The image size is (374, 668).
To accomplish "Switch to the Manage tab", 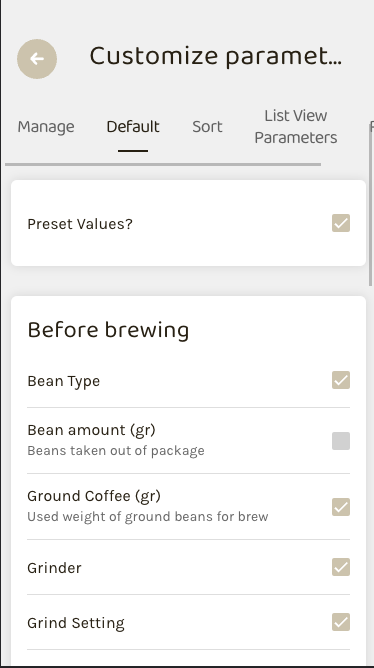I will pos(46,127).
